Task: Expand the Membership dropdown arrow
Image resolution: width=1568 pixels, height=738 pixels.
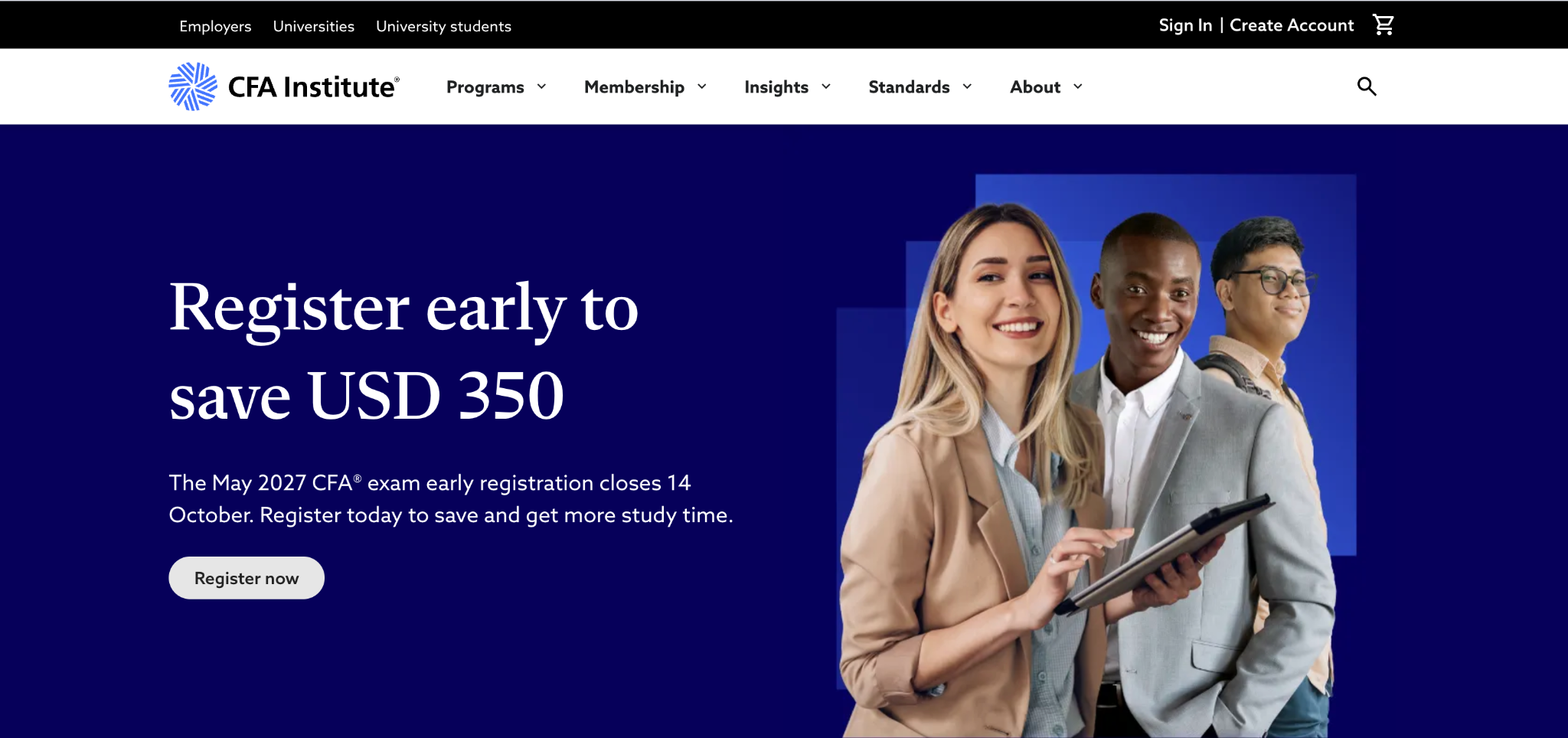Action: pyautogui.click(x=701, y=87)
